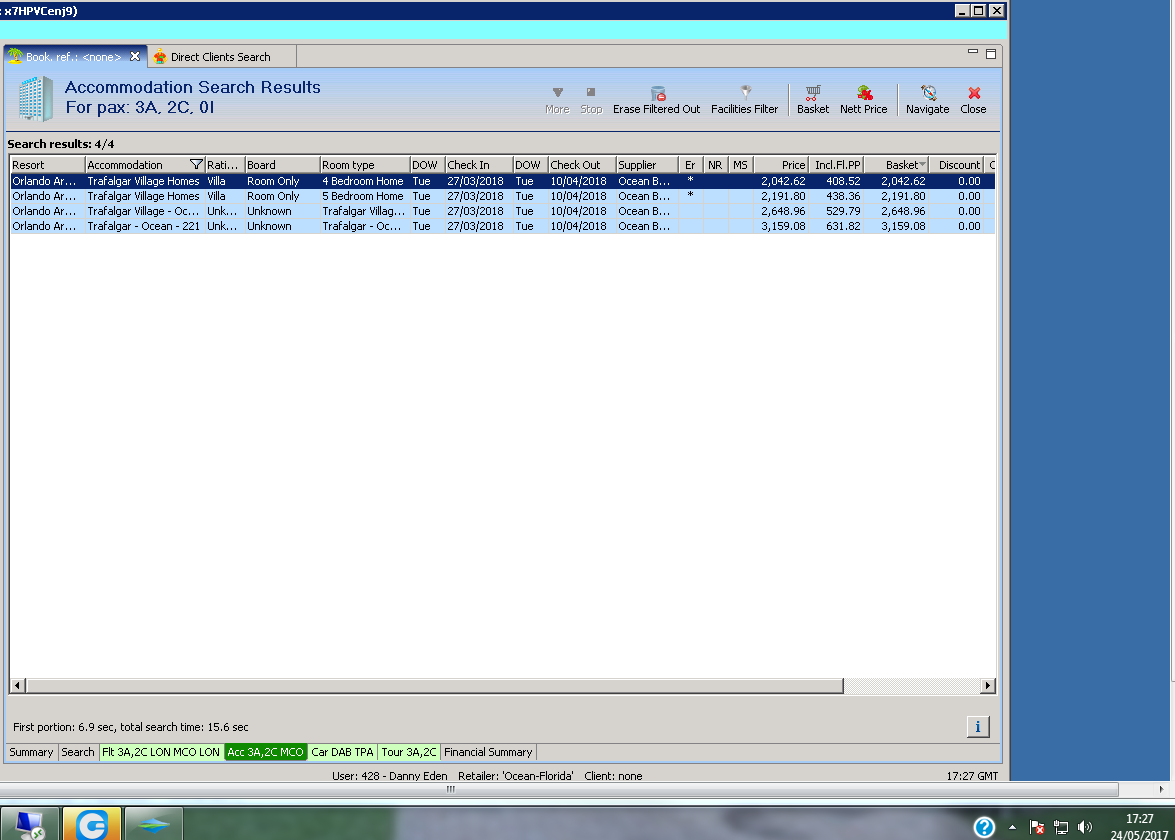The height and width of the screenshot is (840, 1175).
Task: Click the volume speaker tray icon
Action: [1084, 827]
